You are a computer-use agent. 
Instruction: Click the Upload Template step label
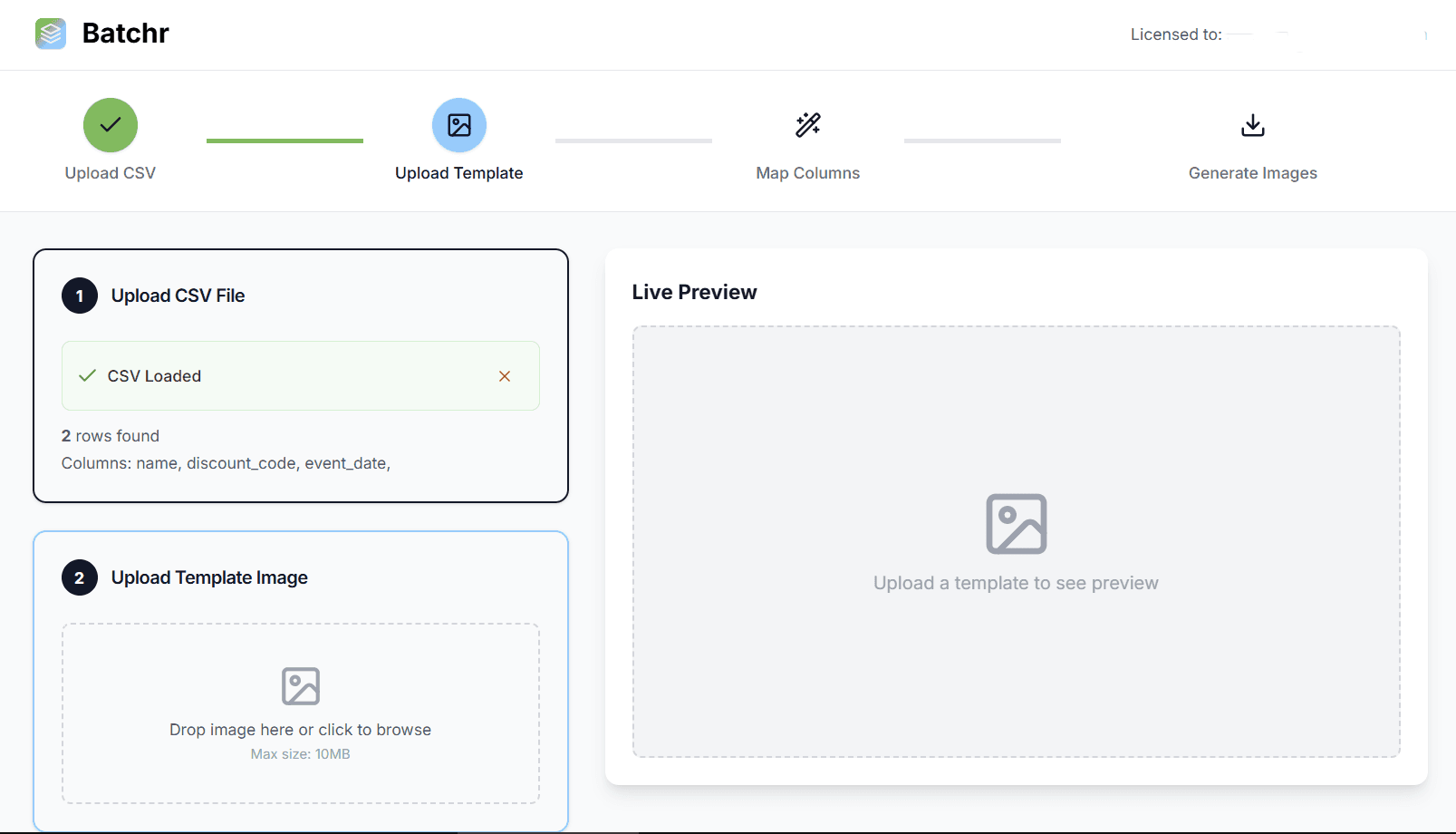(x=458, y=172)
